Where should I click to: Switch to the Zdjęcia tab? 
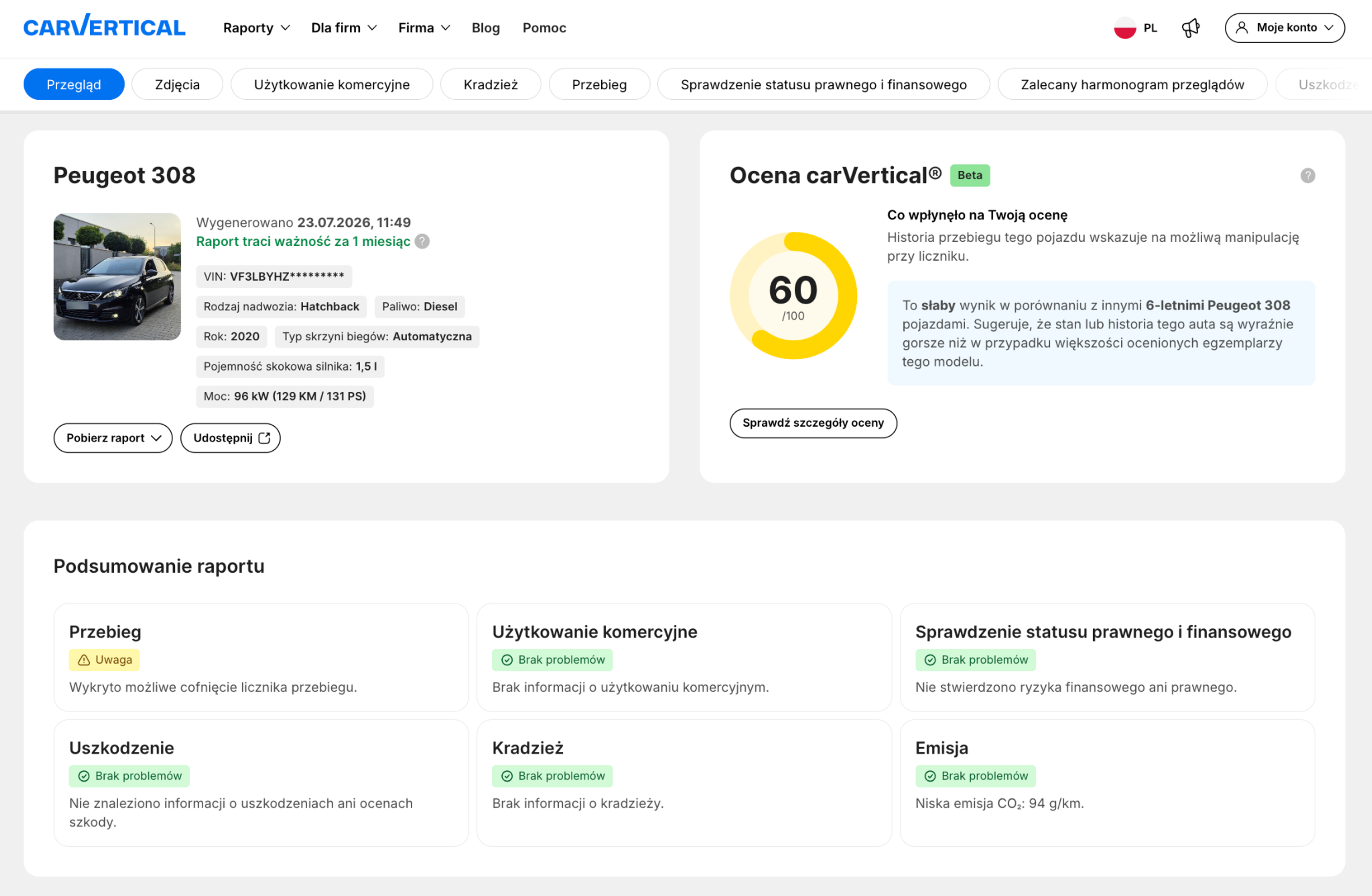(177, 84)
